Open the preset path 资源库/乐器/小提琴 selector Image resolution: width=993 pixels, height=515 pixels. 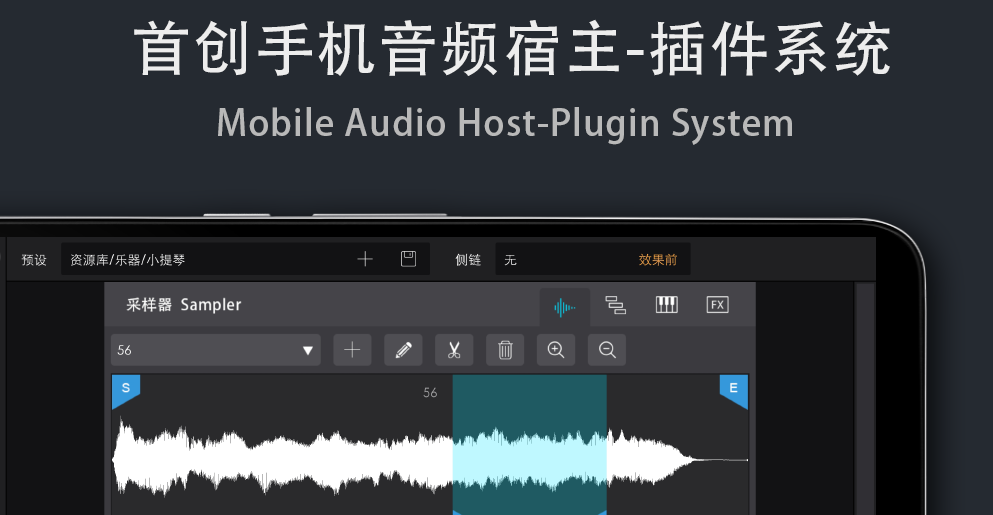(200, 260)
